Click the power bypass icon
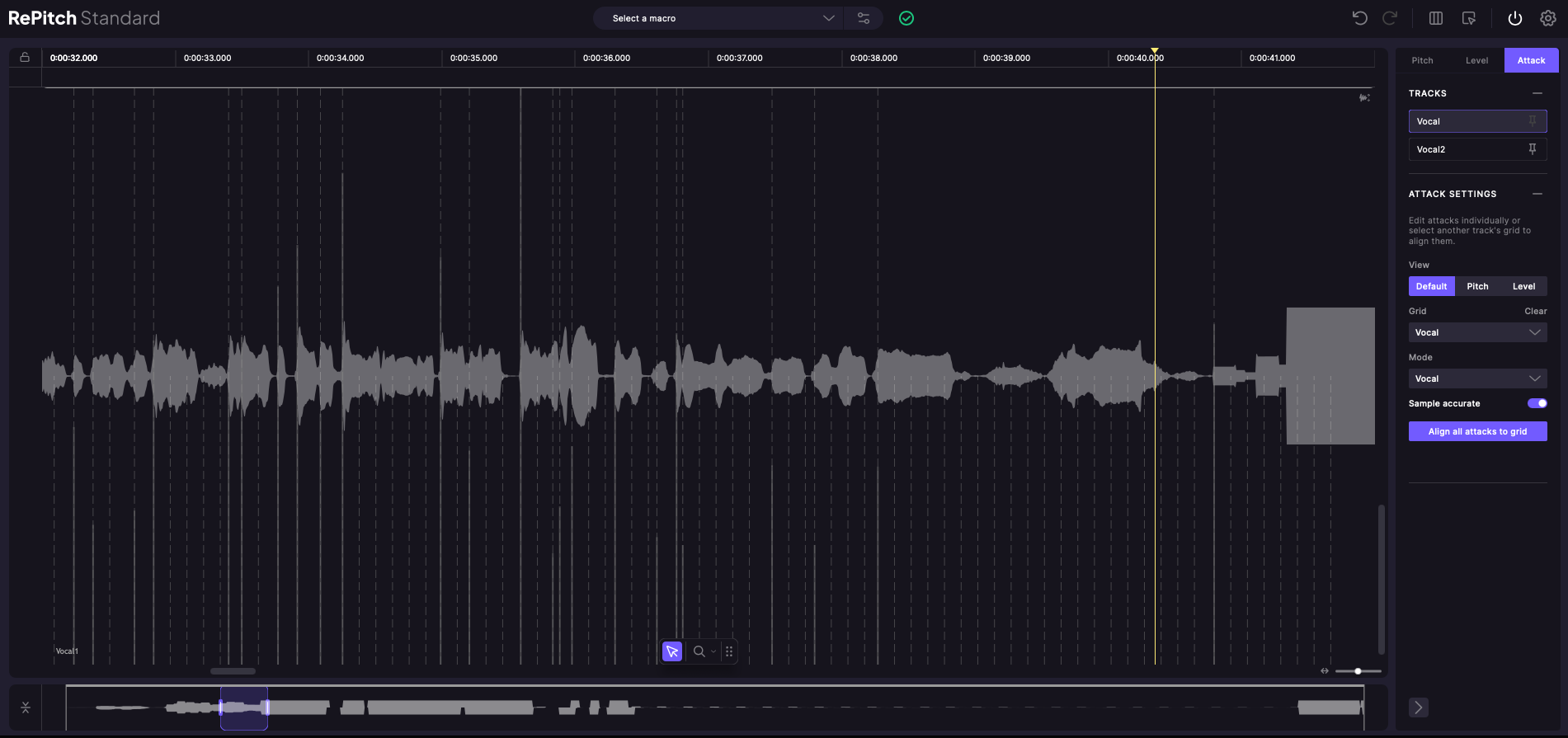 point(1514,18)
